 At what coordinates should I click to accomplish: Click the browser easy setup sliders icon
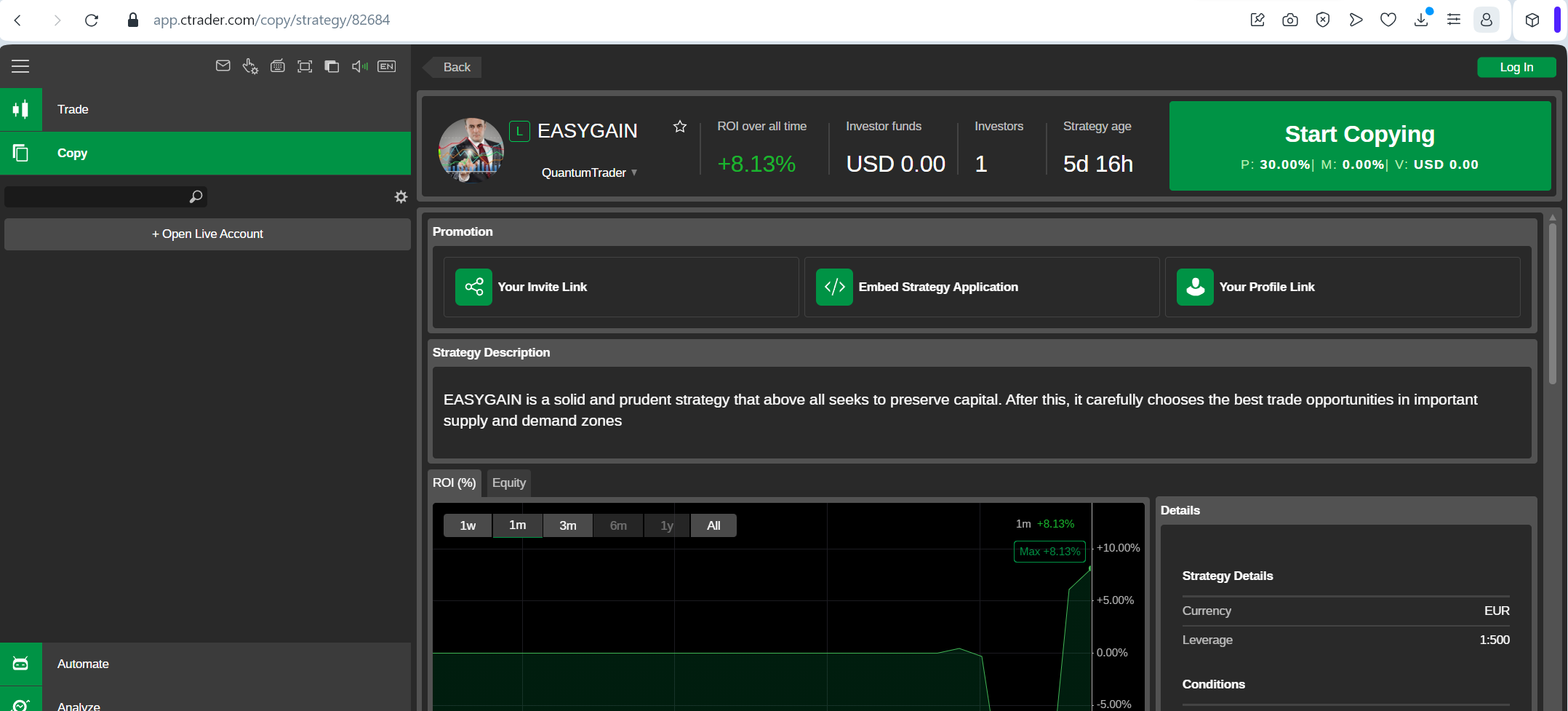(1454, 20)
